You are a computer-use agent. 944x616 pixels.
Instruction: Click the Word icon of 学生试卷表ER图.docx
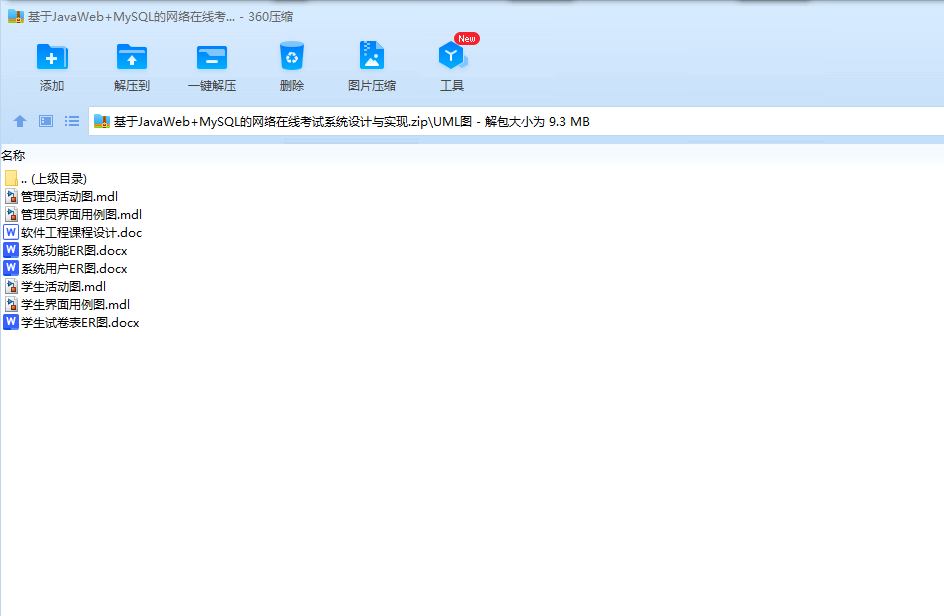click(11, 323)
